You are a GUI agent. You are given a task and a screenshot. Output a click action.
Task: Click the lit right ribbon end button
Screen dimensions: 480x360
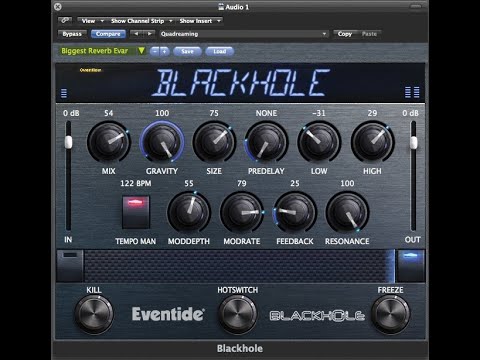[x=410, y=266]
